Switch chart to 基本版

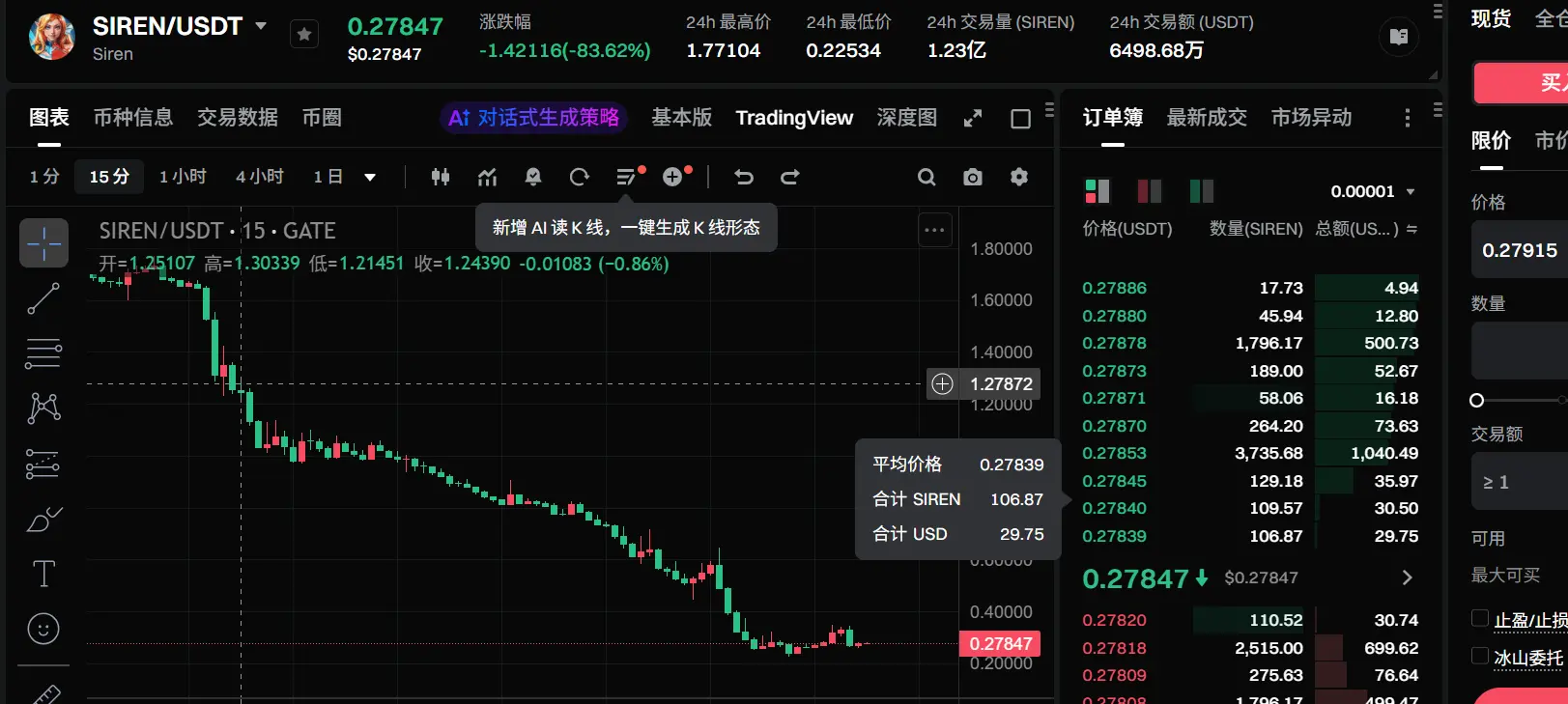[681, 118]
